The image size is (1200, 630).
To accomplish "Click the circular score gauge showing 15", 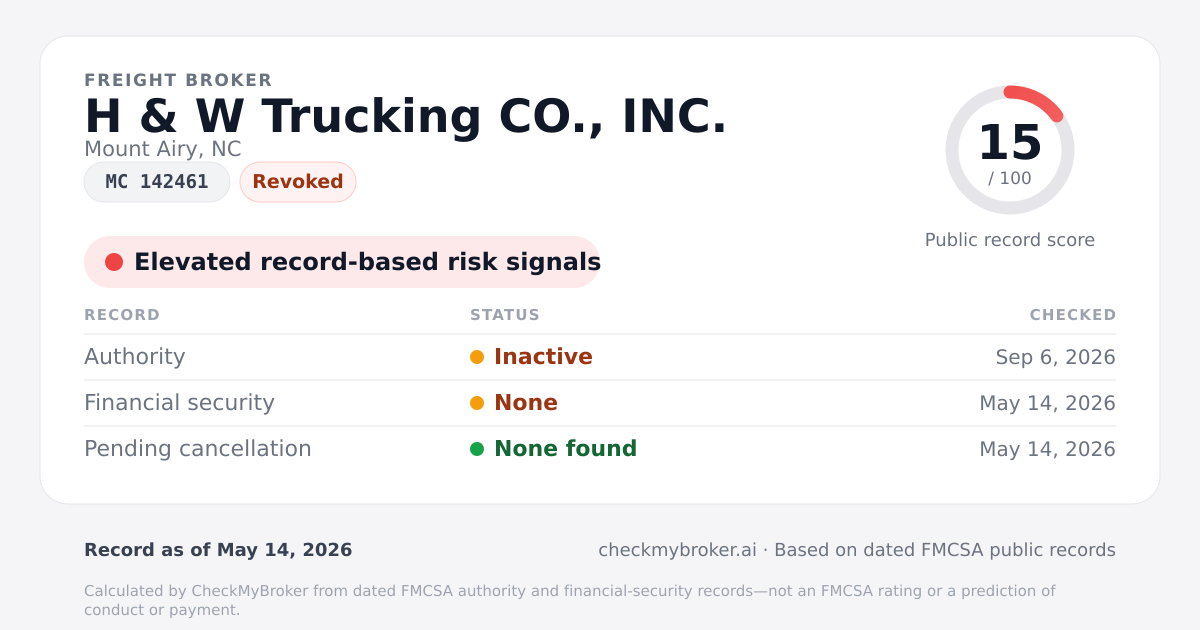I will [1010, 150].
